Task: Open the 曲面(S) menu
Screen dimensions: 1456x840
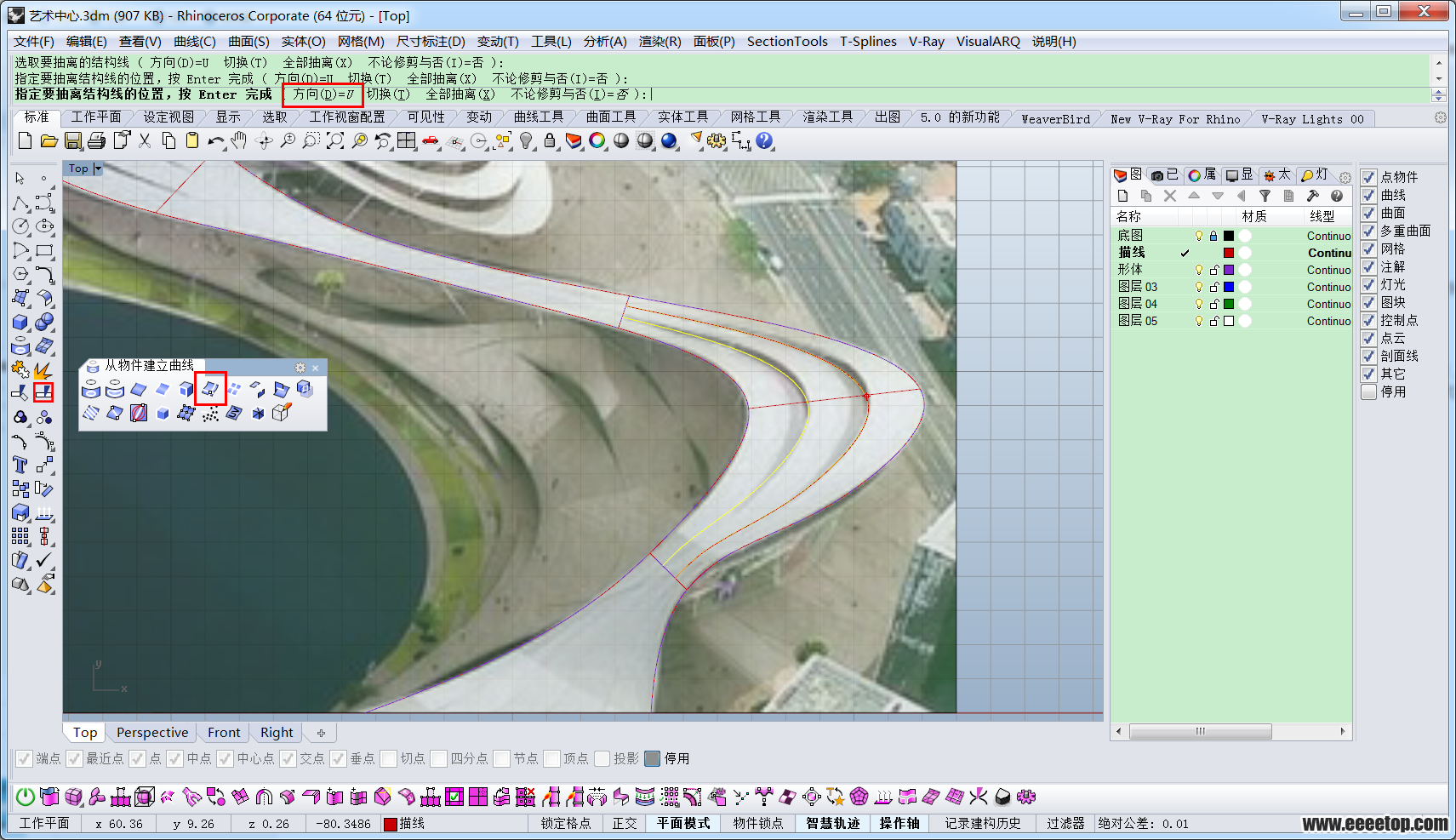Action: (x=248, y=41)
